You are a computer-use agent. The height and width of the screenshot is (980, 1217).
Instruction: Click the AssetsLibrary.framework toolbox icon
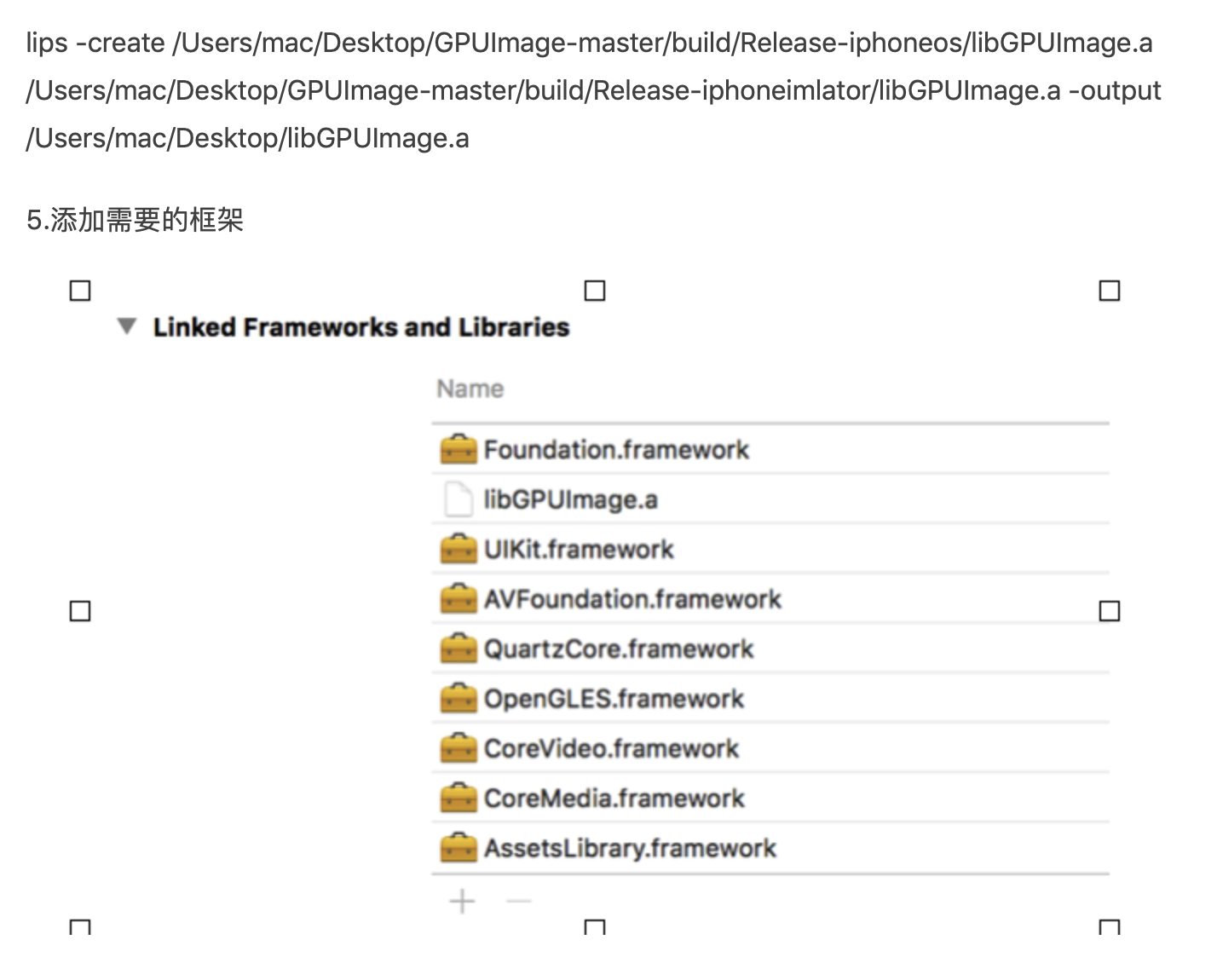click(x=458, y=848)
